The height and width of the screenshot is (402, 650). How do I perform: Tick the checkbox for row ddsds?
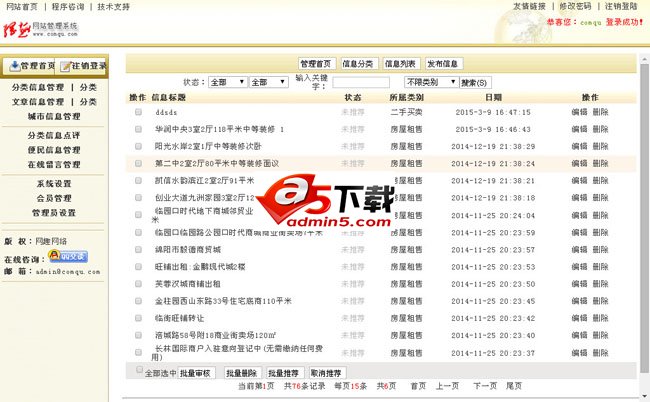138,112
